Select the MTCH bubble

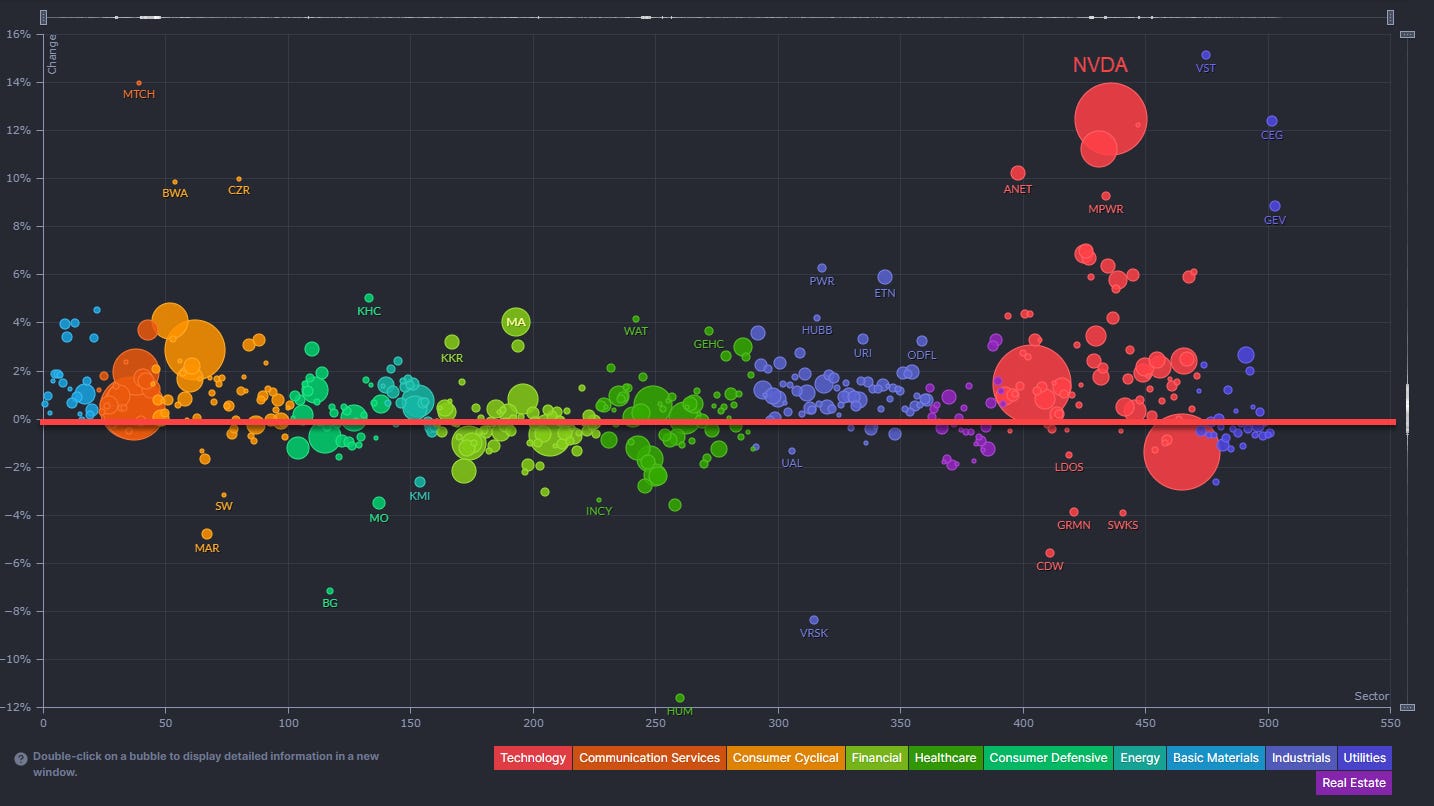click(139, 83)
